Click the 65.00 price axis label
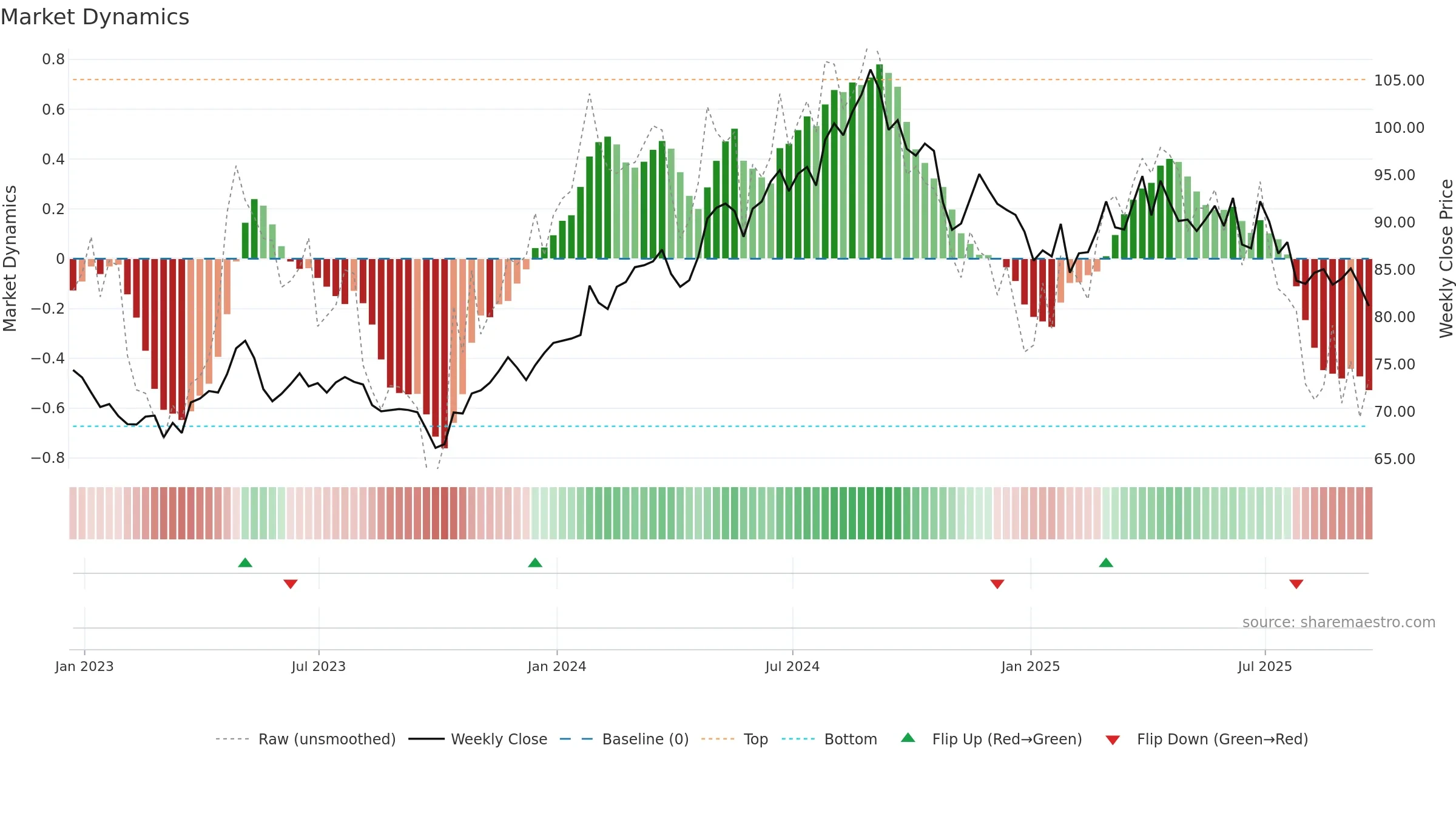The width and height of the screenshot is (1456, 819). [x=1395, y=459]
